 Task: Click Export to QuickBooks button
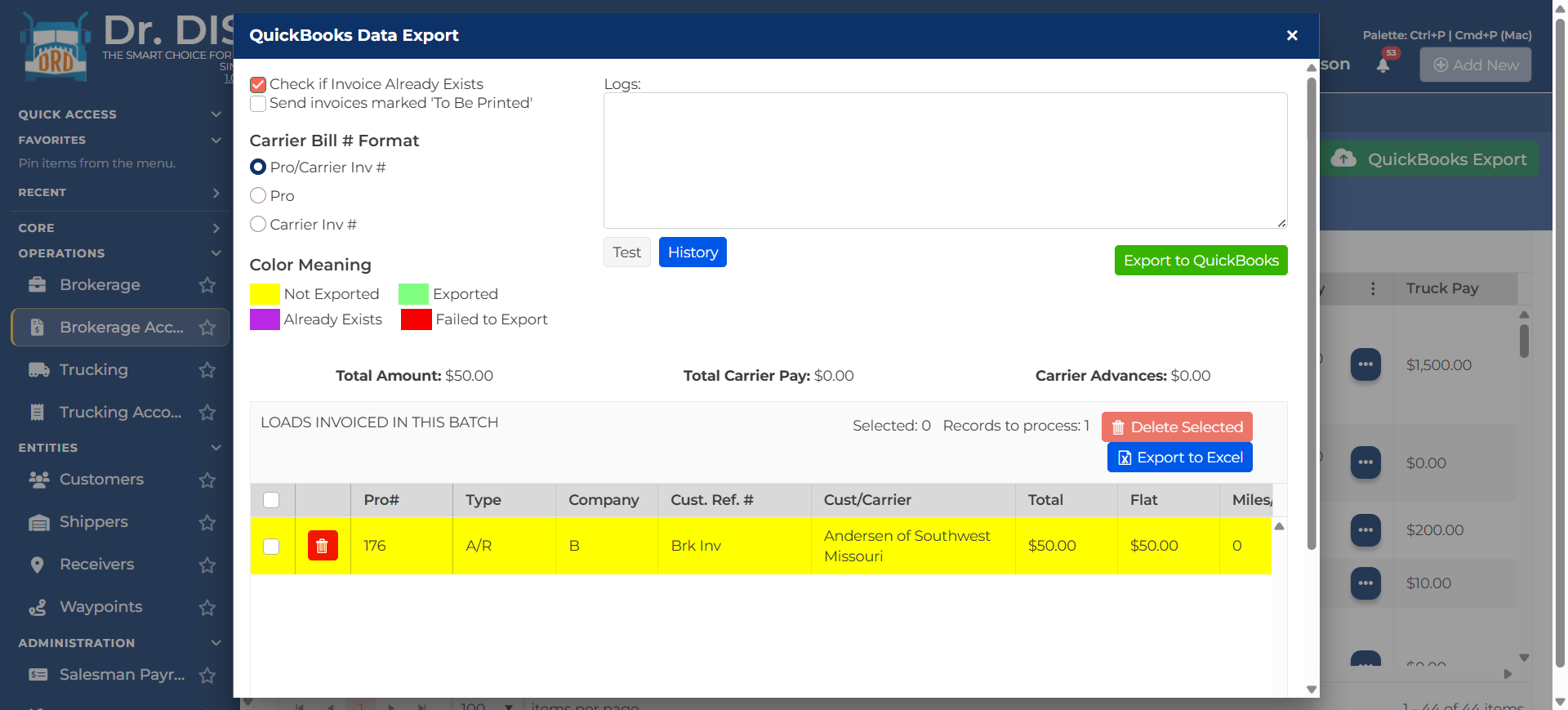pyautogui.click(x=1200, y=261)
